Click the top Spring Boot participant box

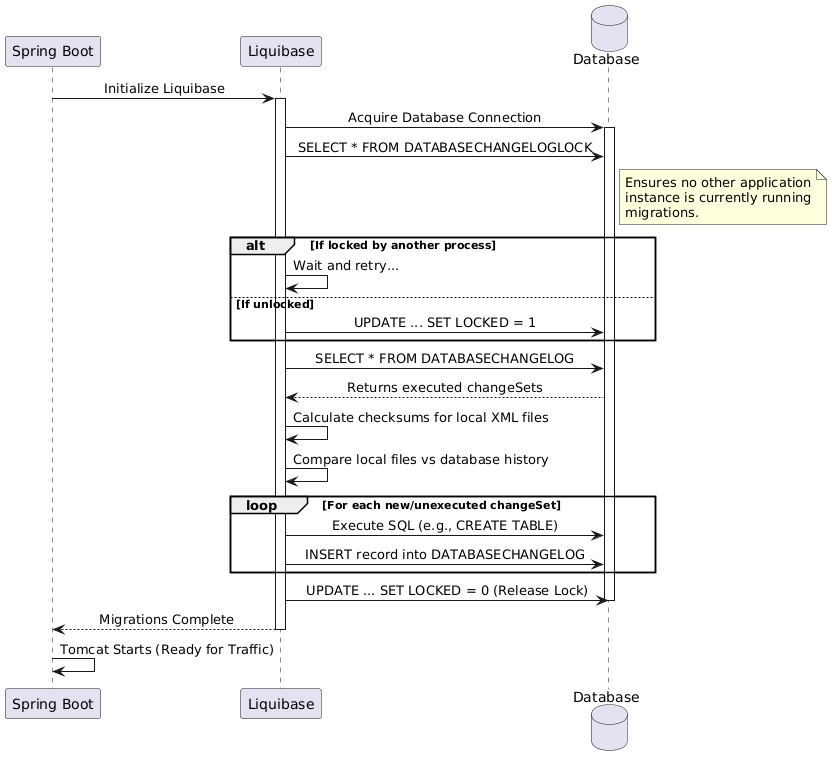pyautogui.click(x=53, y=51)
